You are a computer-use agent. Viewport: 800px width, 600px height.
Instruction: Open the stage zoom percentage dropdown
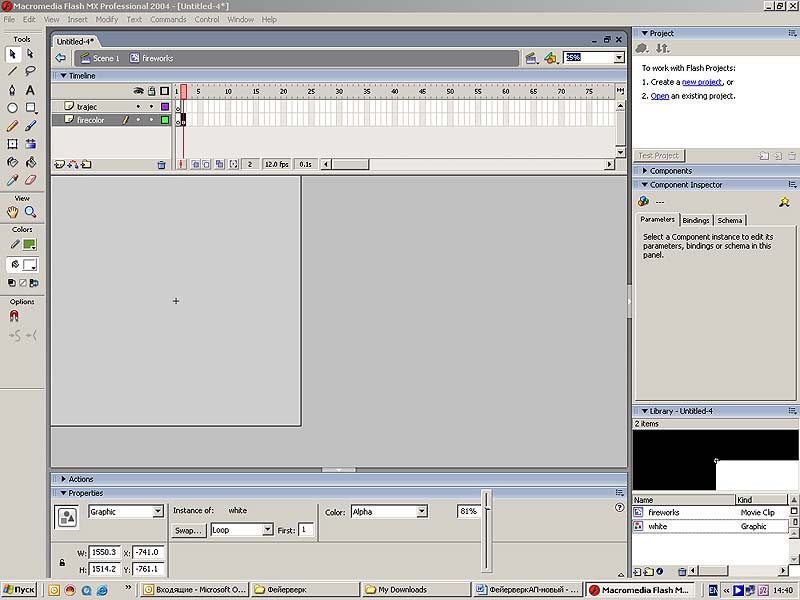(619, 58)
